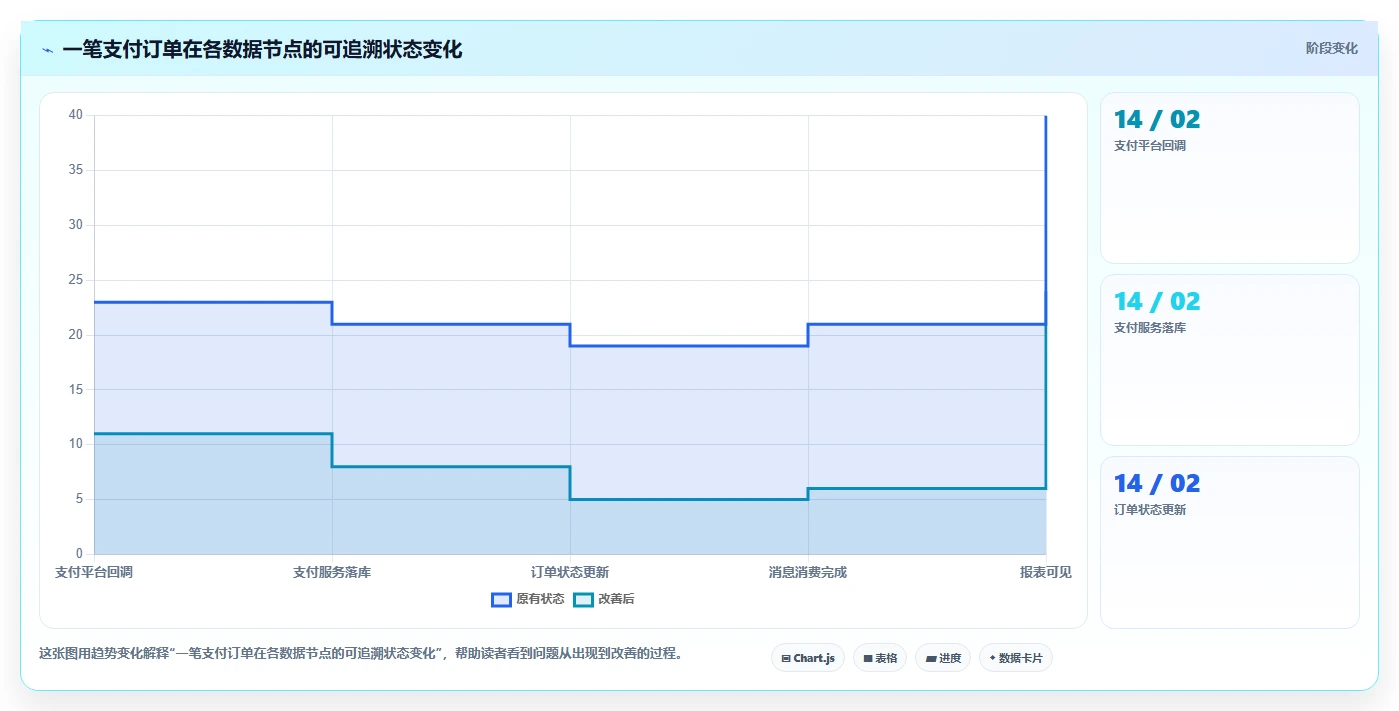The height and width of the screenshot is (711, 1399).
Task: Open the 支付平台回调 data card
Action: click(x=1230, y=178)
